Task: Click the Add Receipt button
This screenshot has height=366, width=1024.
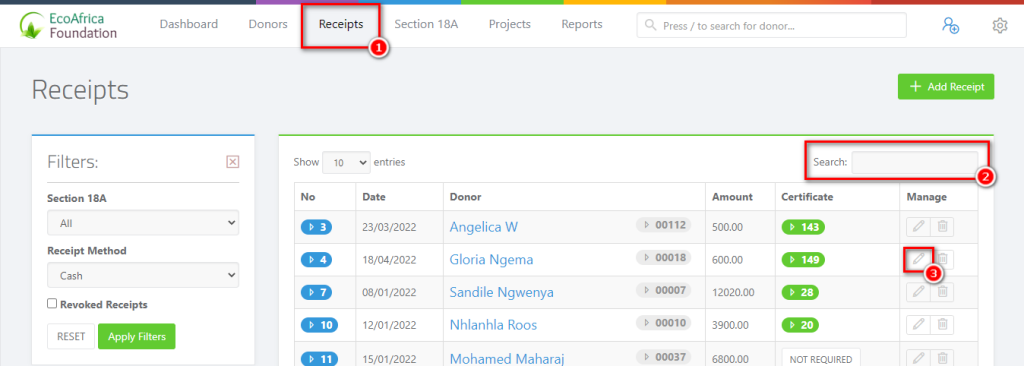Action: tap(946, 86)
